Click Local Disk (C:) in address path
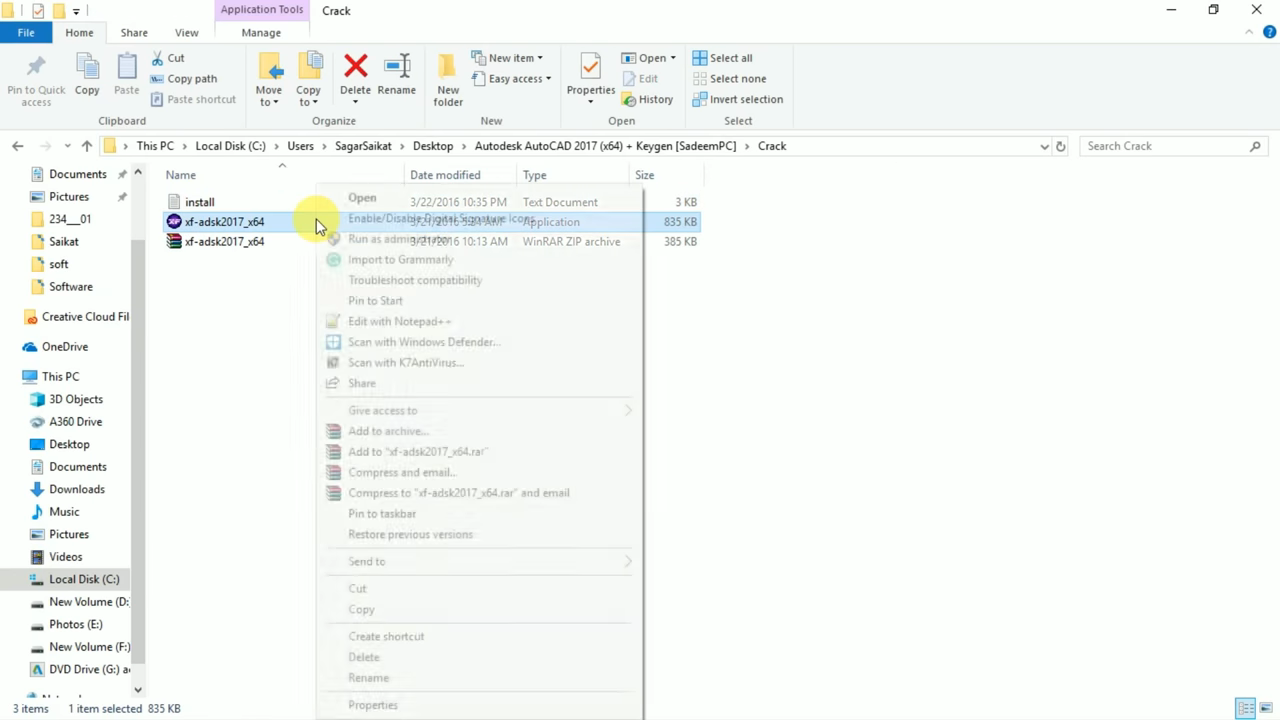The image size is (1280, 720). [231, 146]
